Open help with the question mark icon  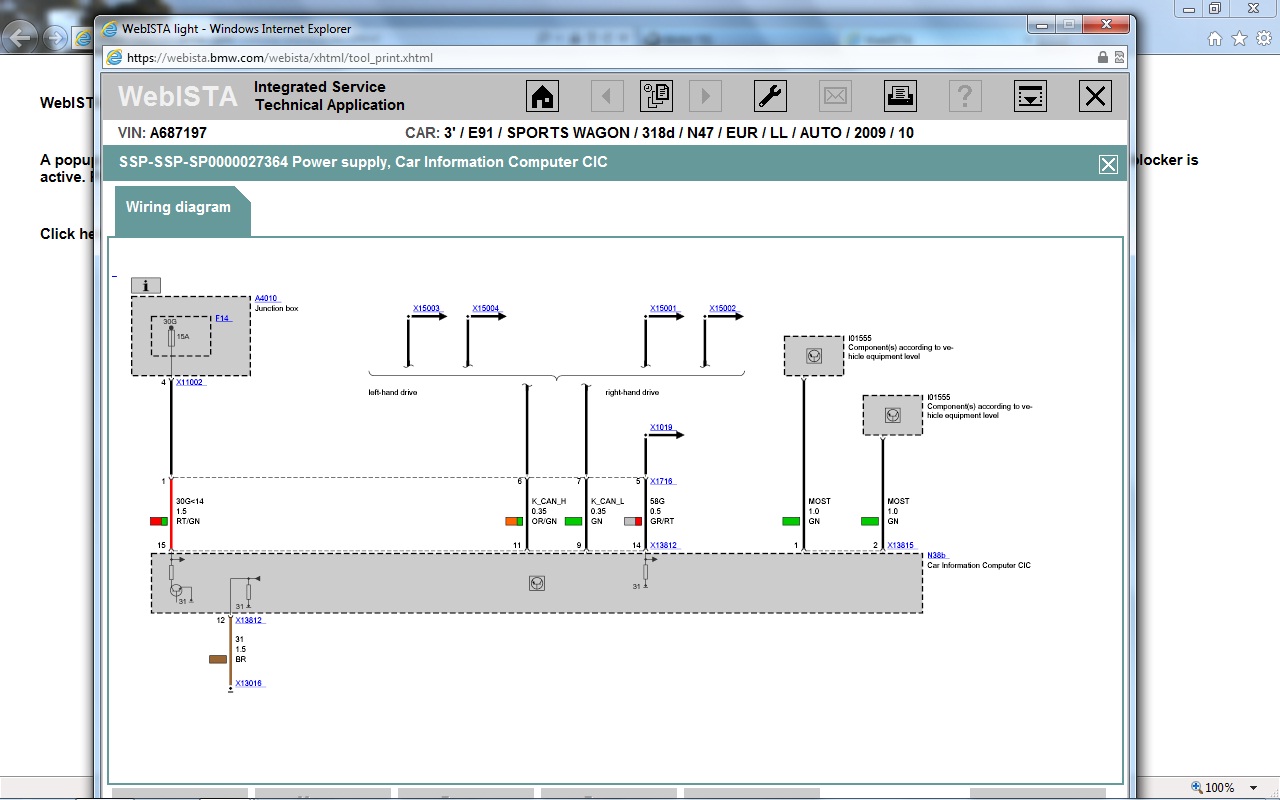coord(965,96)
